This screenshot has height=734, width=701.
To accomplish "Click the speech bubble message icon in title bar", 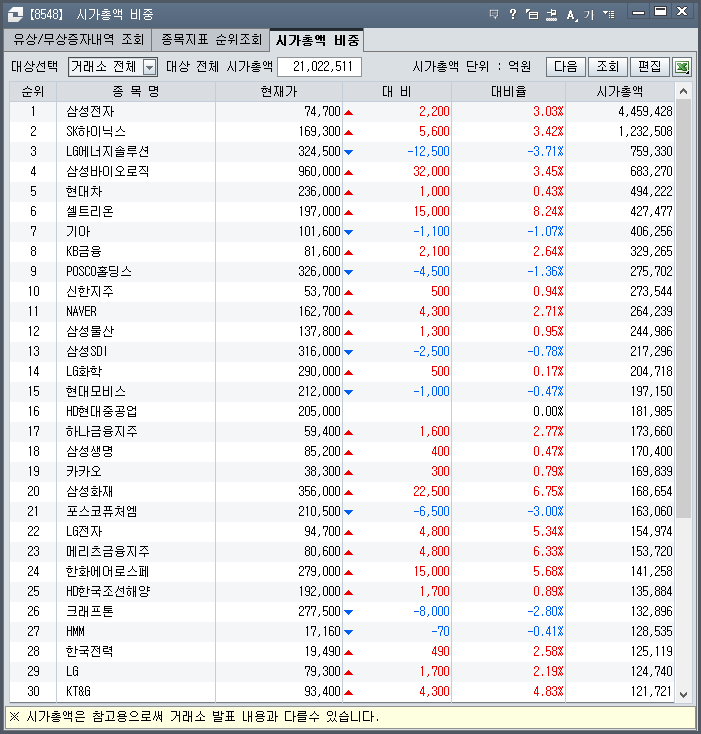I will tap(494, 14).
